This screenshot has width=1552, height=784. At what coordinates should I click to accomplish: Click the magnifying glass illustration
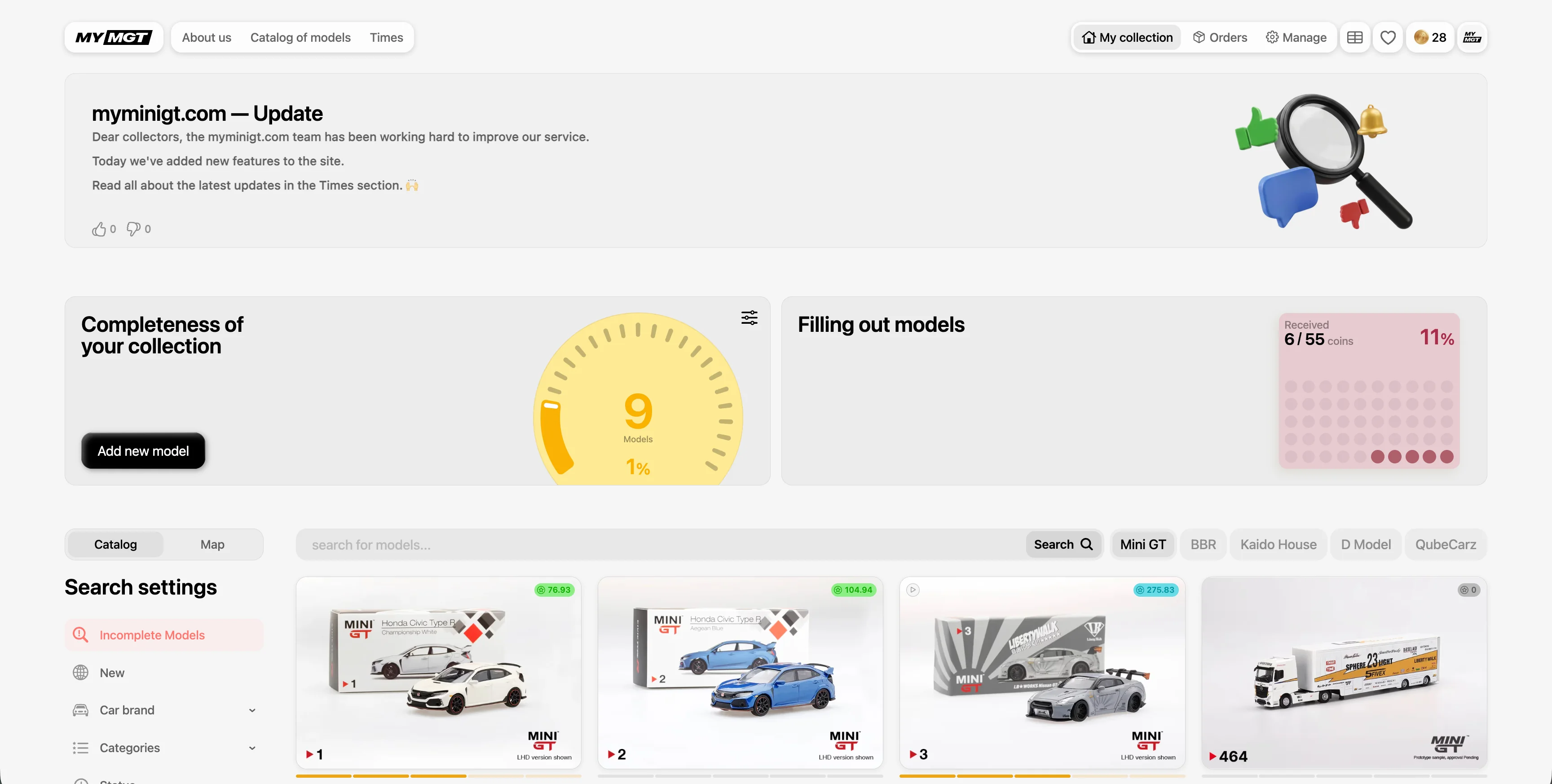[x=1324, y=162]
